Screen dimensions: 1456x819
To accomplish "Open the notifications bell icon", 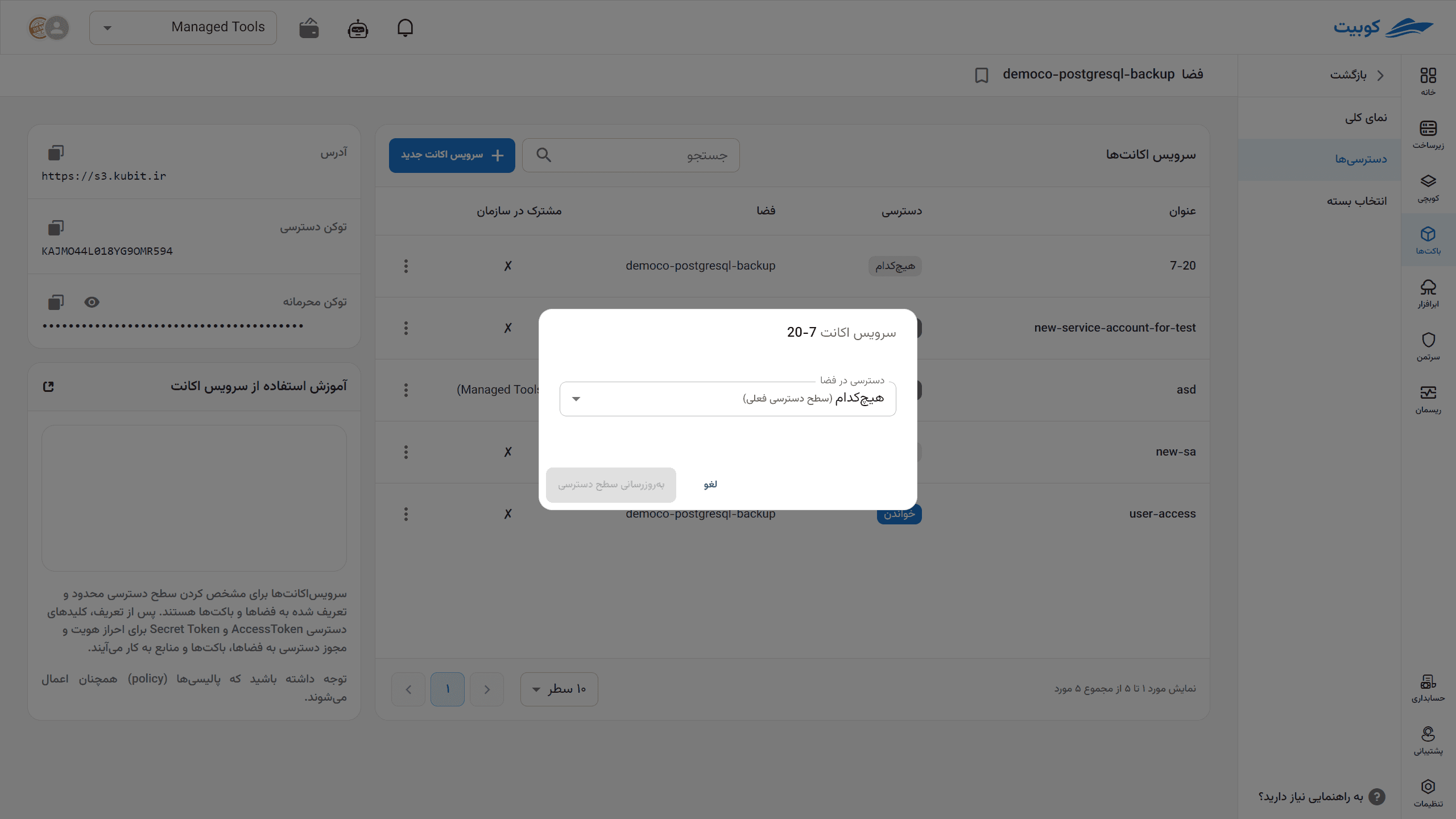I will pyautogui.click(x=405, y=27).
